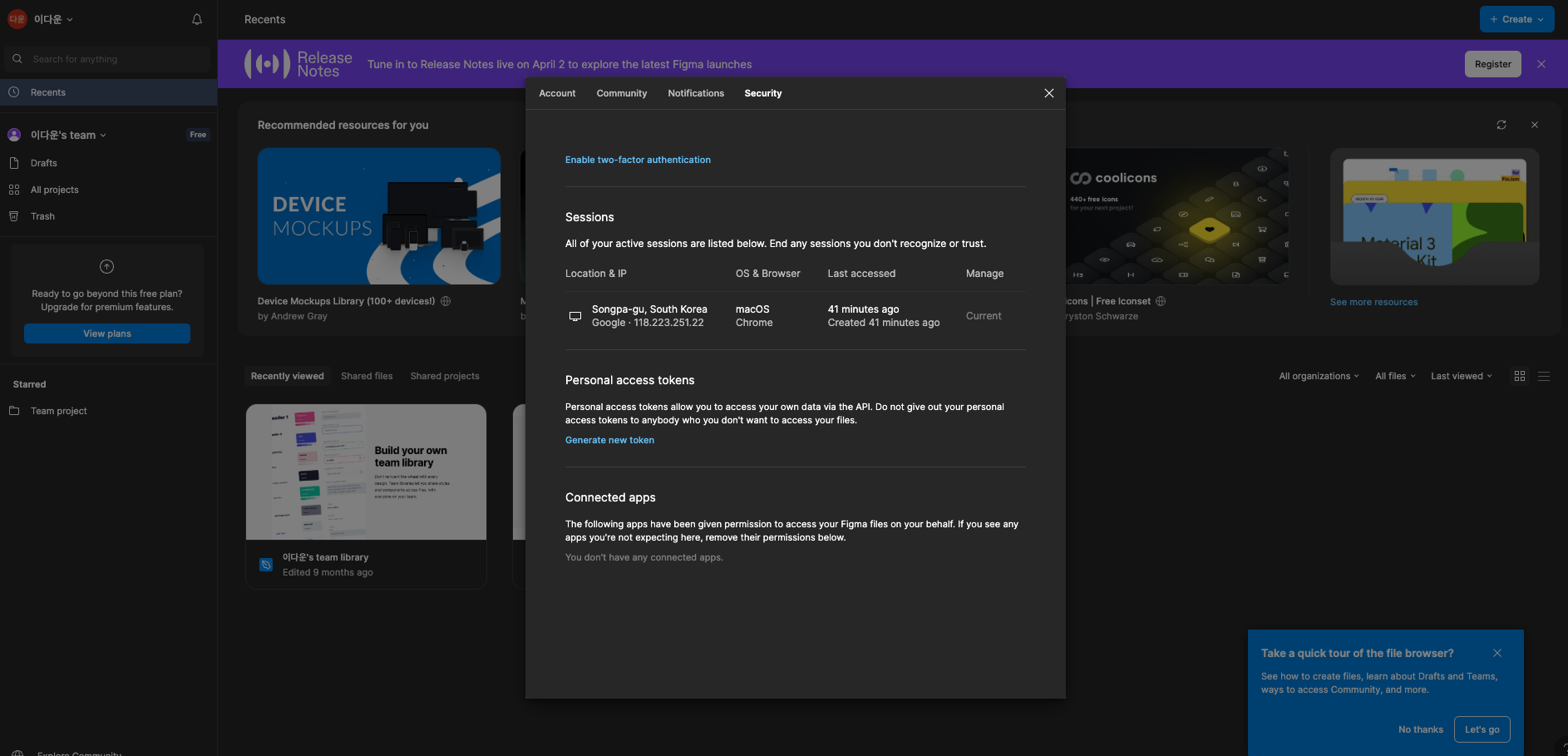Click the Trash bin icon
1568x756 pixels.
pos(14,216)
